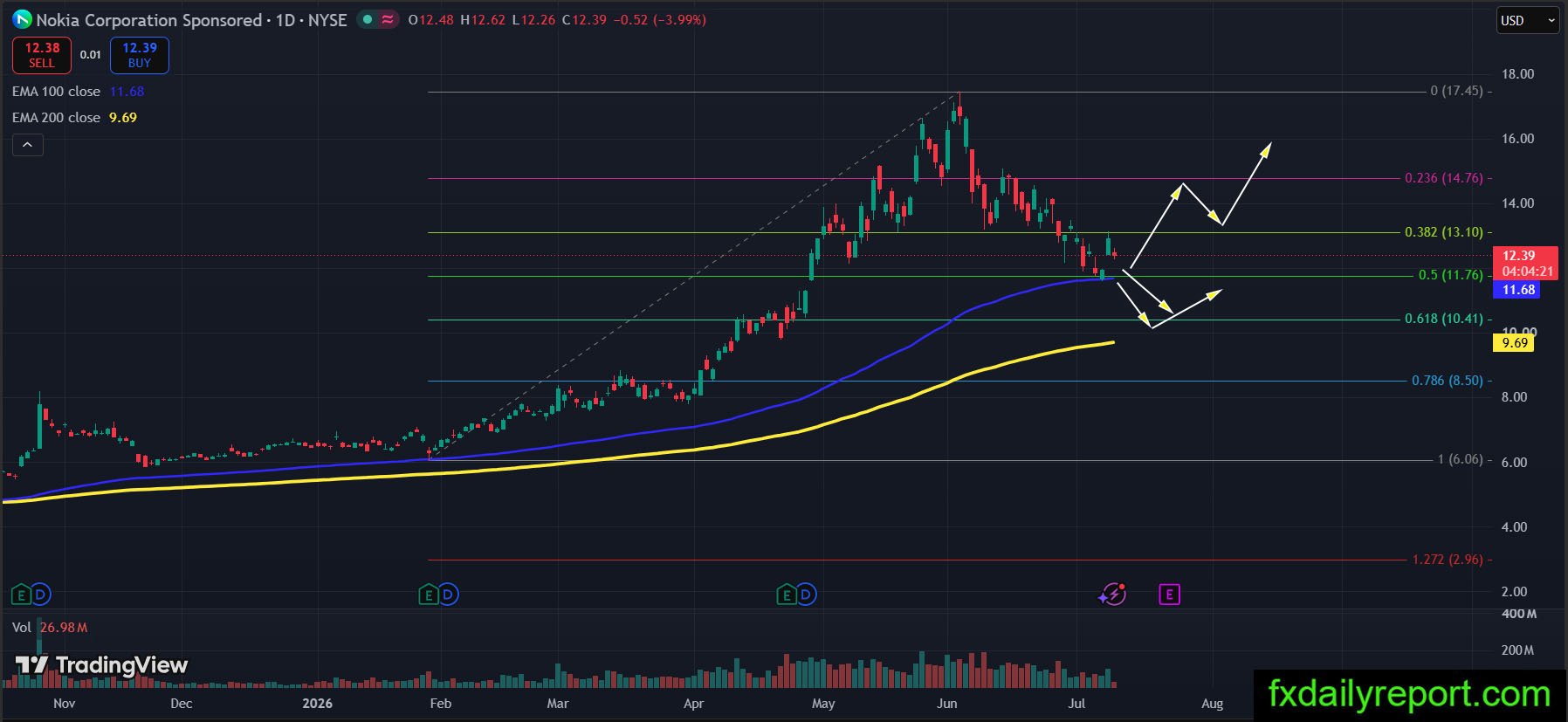Click the close price value C12.39
Image resolution: width=1568 pixels, height=722 pixels.
point(584,20)
